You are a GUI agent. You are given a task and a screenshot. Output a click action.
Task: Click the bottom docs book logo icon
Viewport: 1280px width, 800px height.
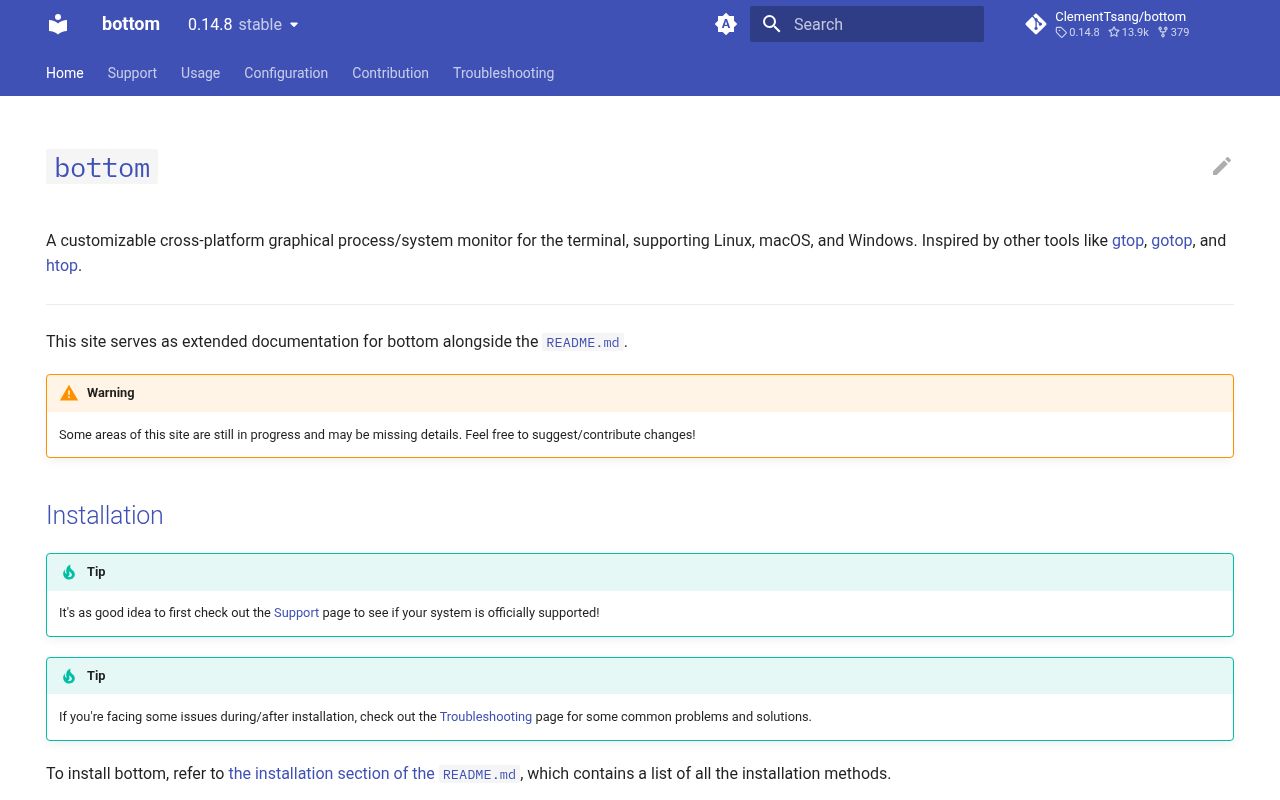pos(58,24)
